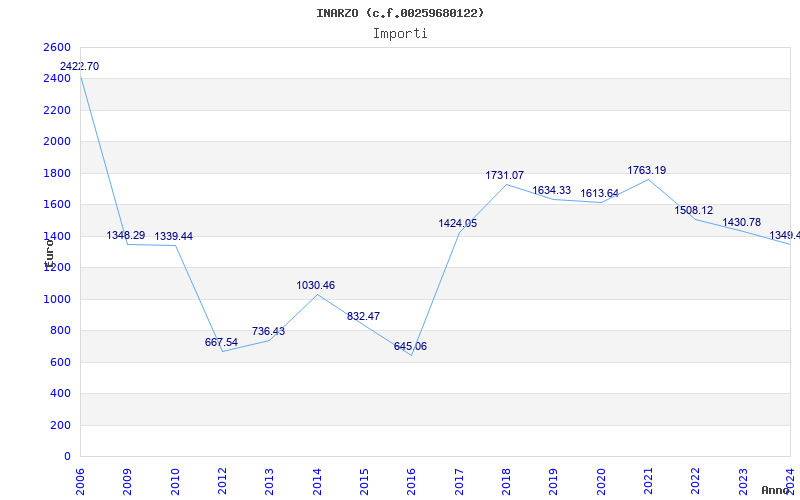Click the y-axis value 0
This screenshot has height=500, width=800.
pos(67,457)
